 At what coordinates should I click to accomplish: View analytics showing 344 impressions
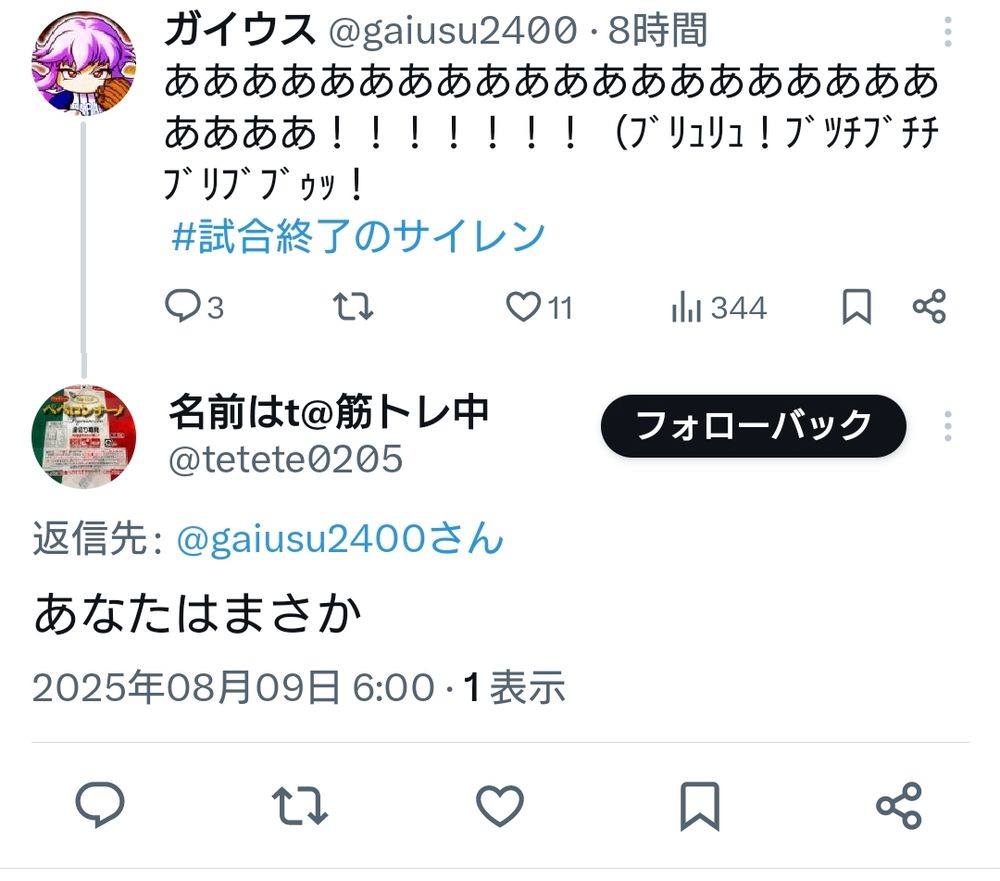(x=719, y=307)
